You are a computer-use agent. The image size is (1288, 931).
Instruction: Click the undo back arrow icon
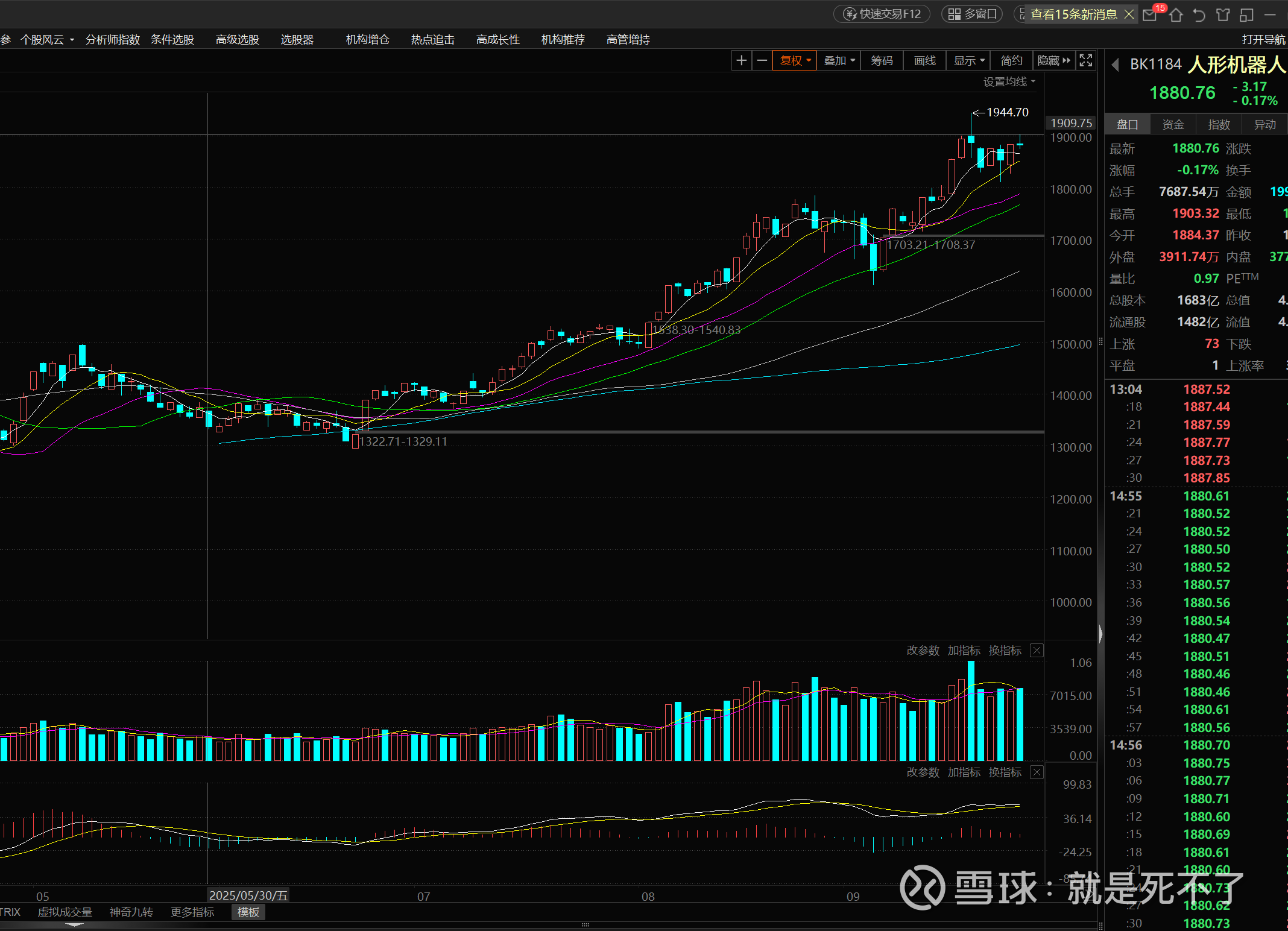pyautogui.click(x=1199, y=14)
